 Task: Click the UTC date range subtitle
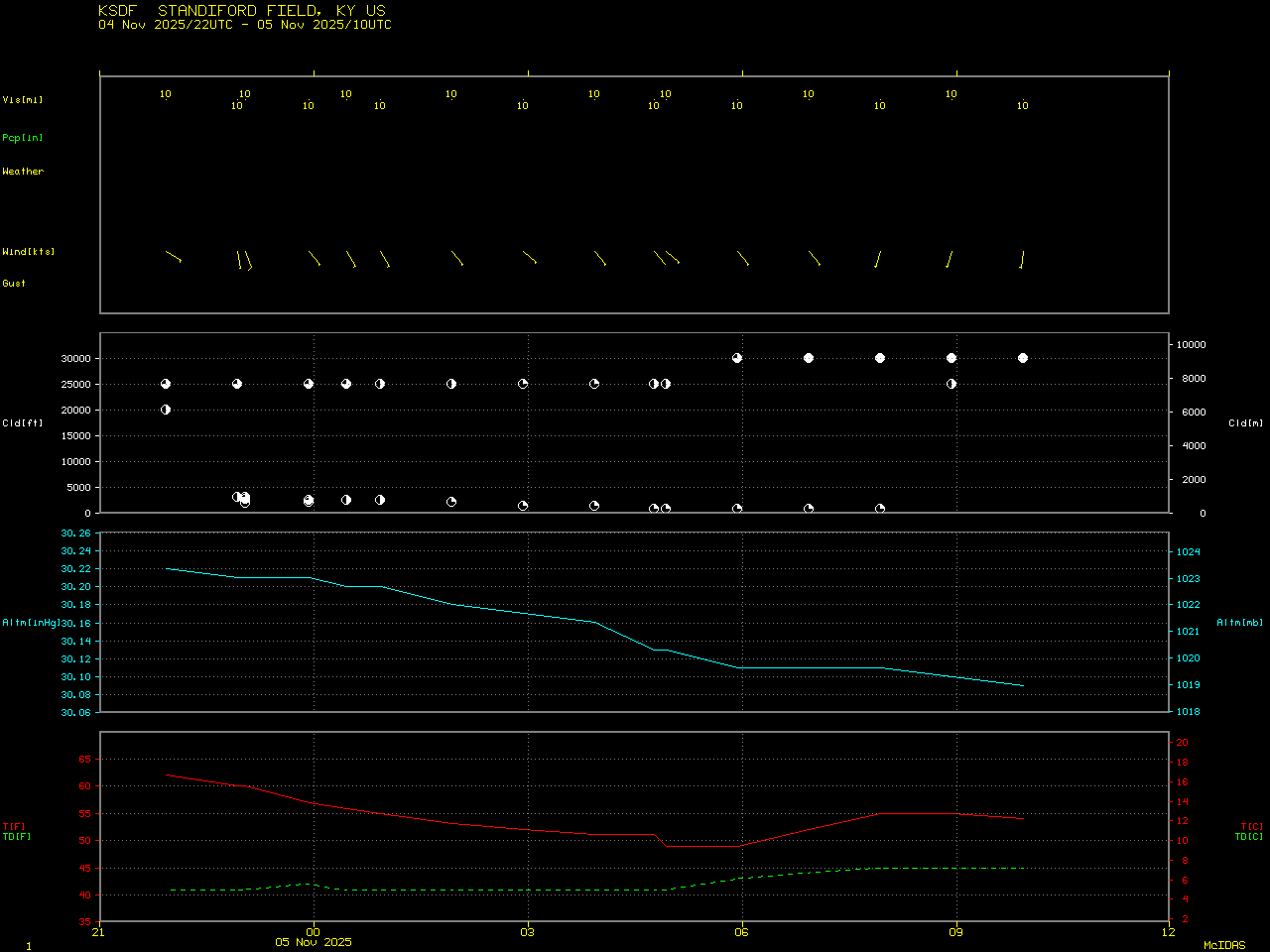coord(245,25)
